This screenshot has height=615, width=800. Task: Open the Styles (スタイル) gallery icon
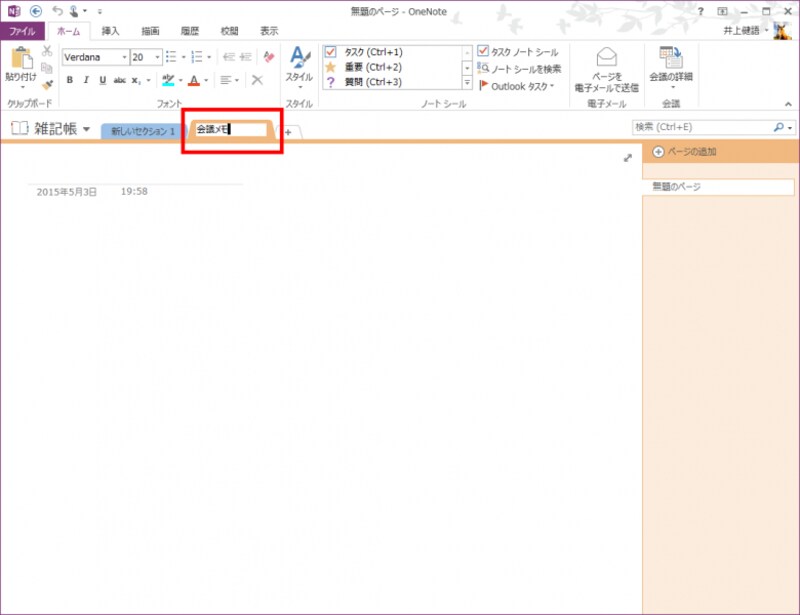[x=299, y=66]
